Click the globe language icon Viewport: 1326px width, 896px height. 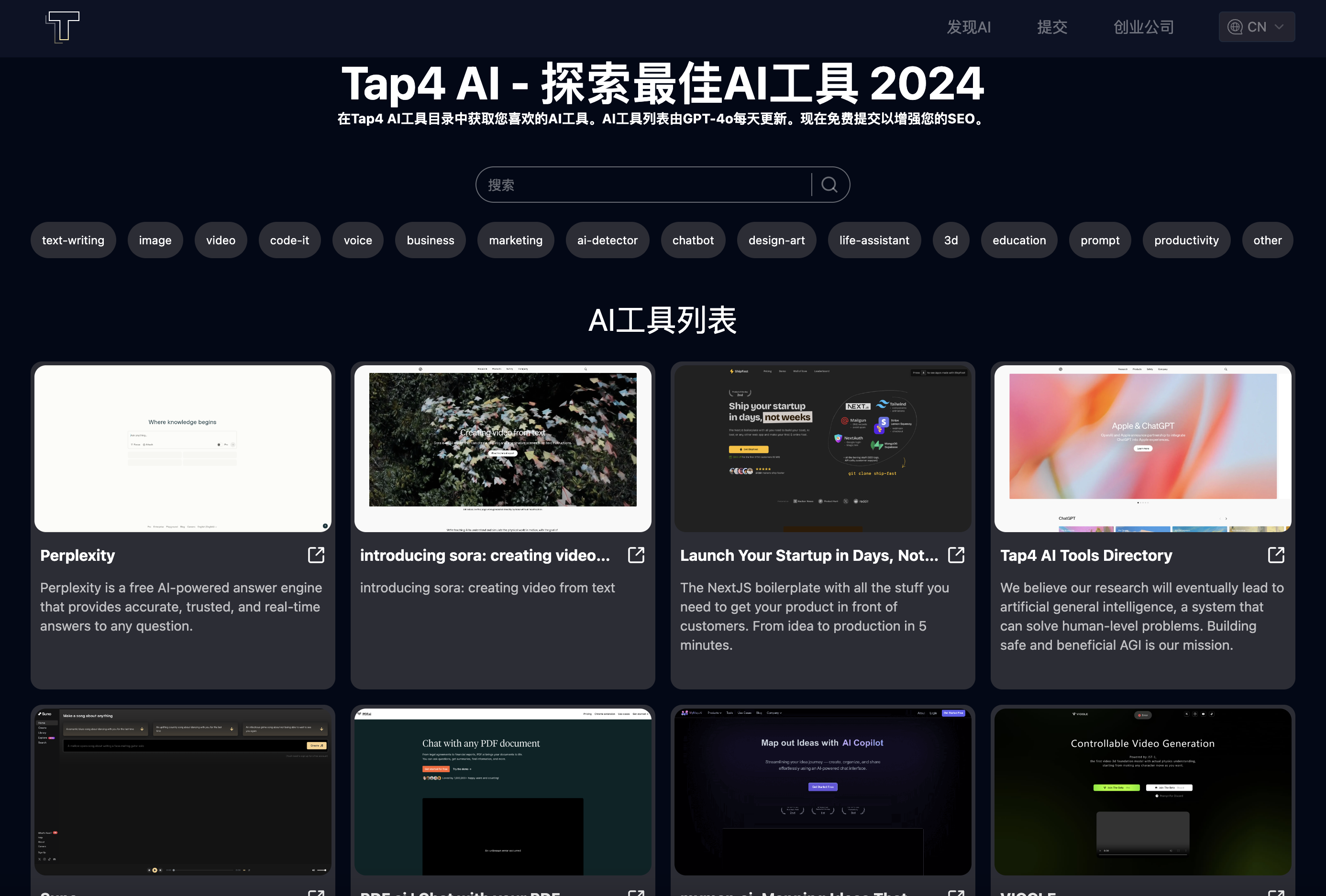pyautogui.click(x=1235, y=27)
